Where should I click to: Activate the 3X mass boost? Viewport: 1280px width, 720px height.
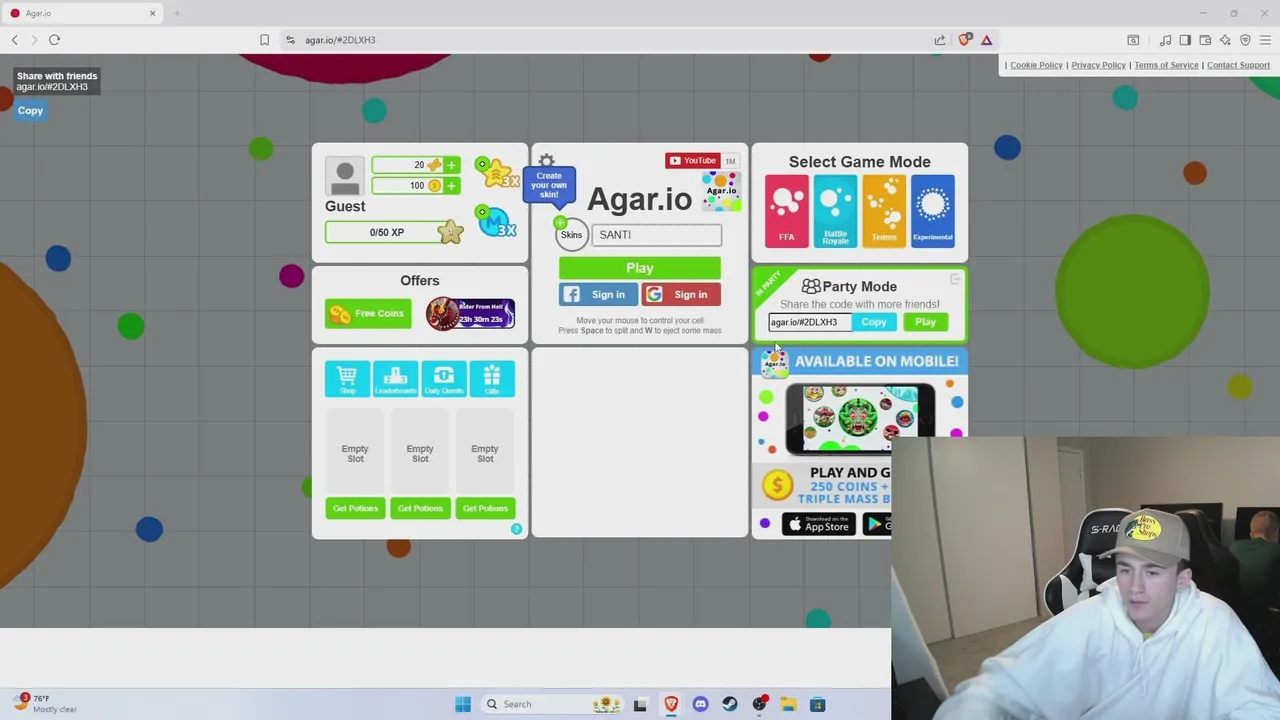[496, 222]
